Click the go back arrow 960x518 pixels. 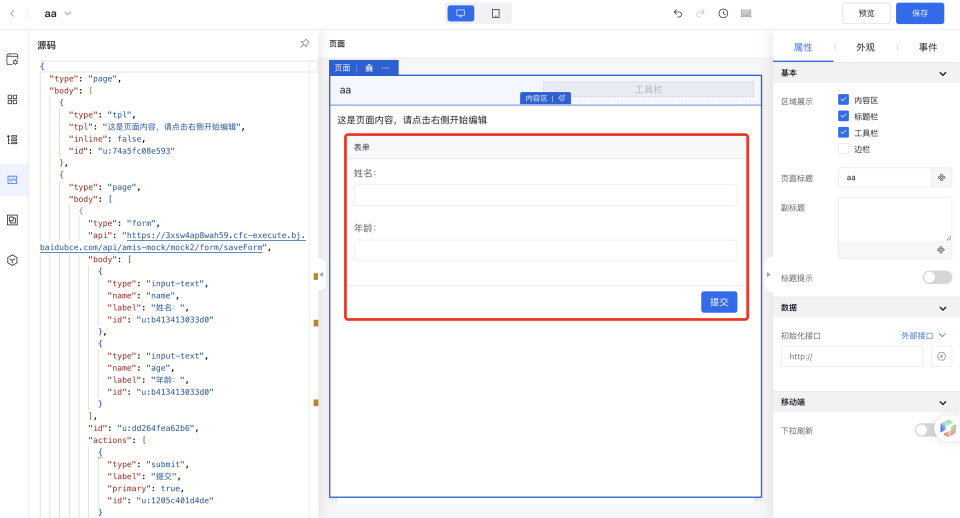(12, 14)
